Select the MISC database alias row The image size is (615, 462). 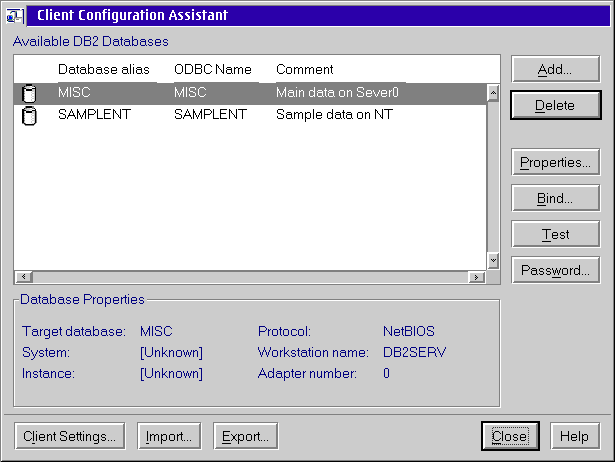tap(250, 93)
